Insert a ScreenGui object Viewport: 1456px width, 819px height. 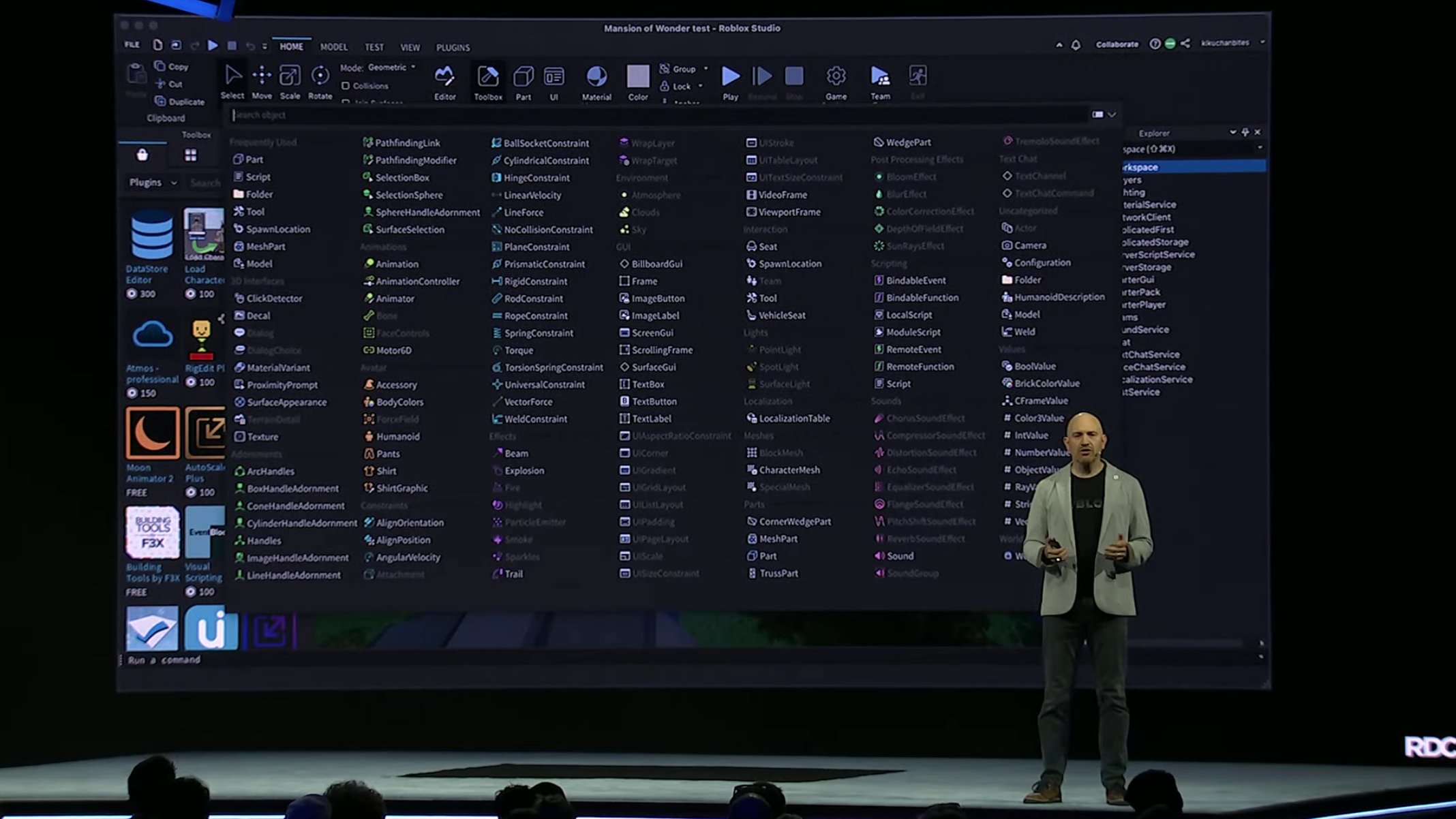point(646,333)
